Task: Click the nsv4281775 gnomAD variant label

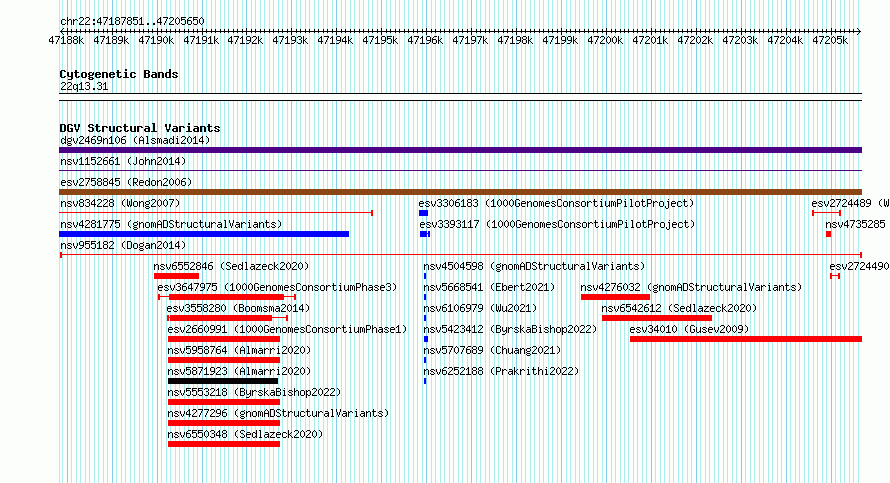Action: point(171,224)
